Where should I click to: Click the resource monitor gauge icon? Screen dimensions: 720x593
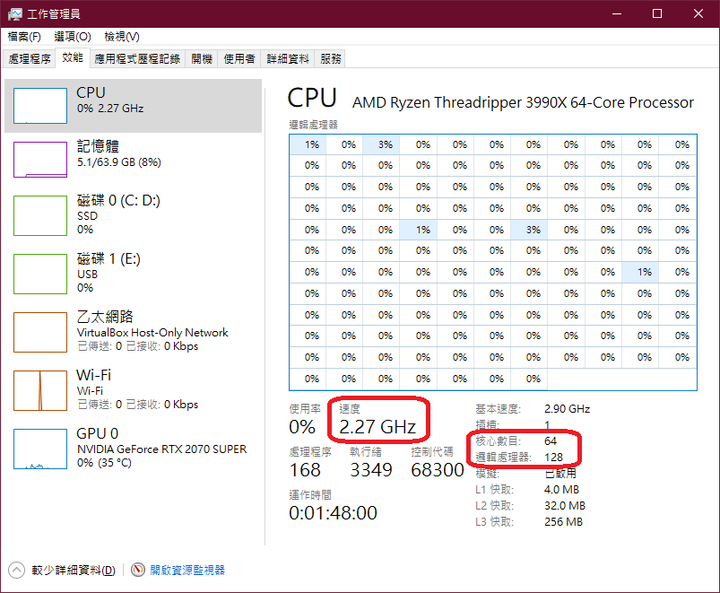138,570
